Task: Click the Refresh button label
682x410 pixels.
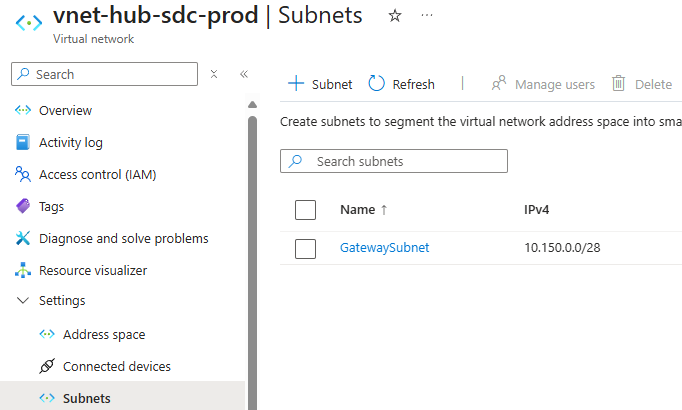Action: click(x=413, y=84)
